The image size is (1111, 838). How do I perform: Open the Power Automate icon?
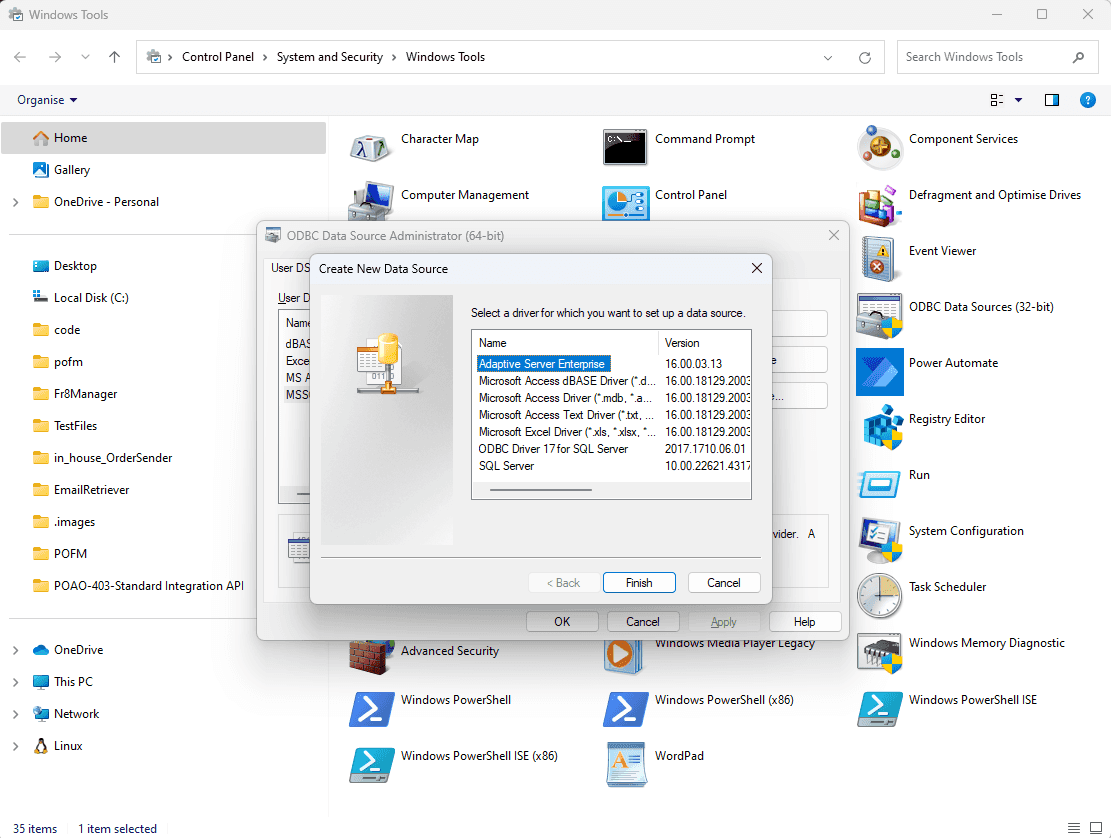point(879,372)
